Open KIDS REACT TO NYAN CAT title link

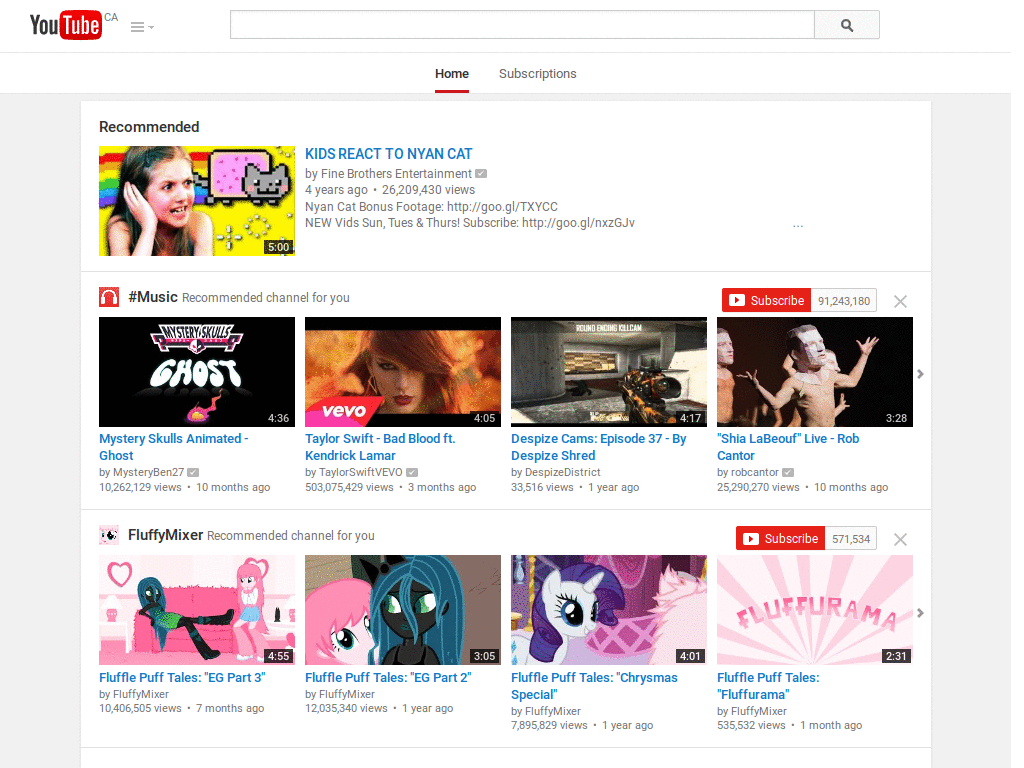(x=389, y=154)
